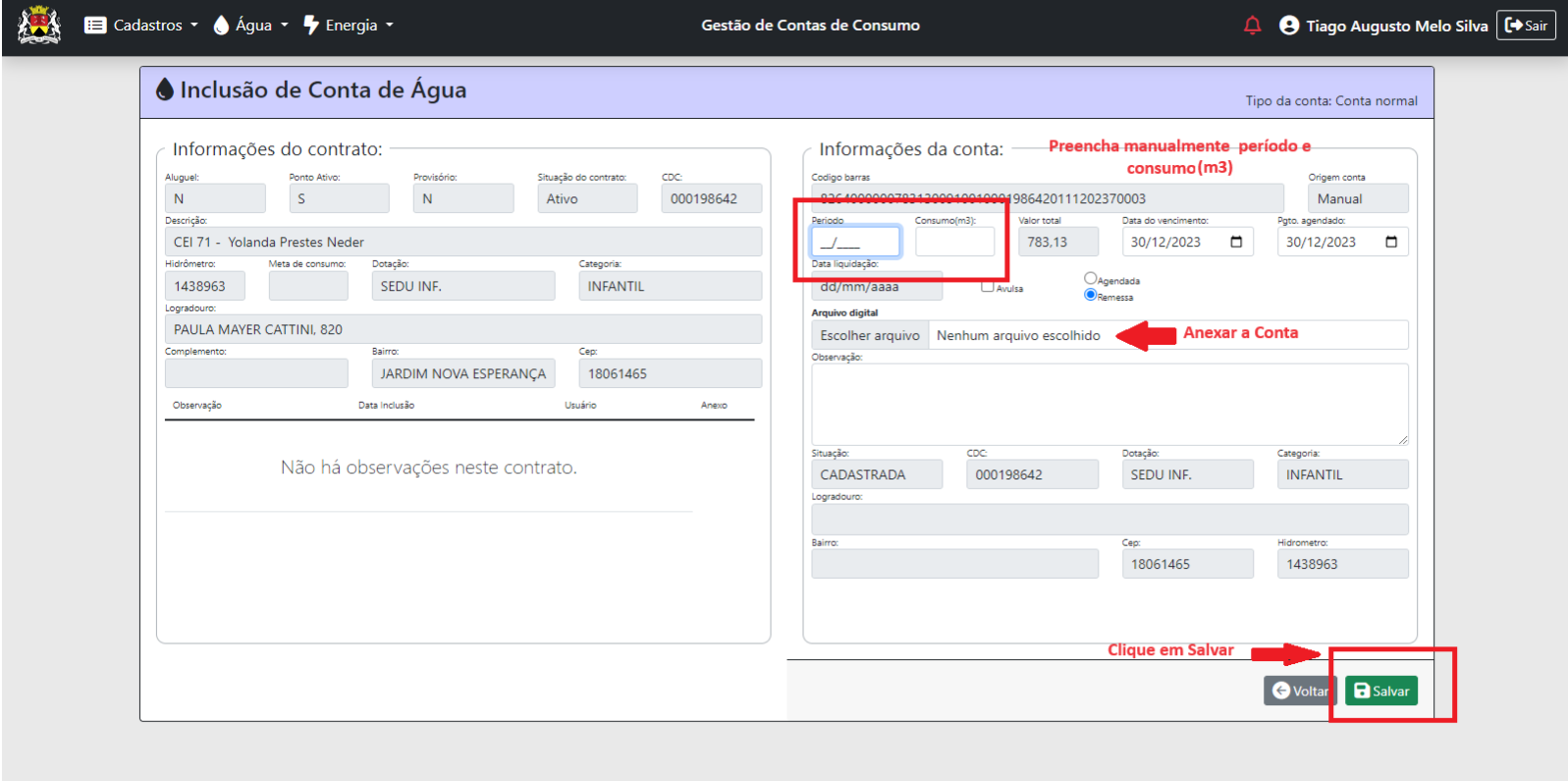Click the Usuário column header
The height and width of the screenshot is (781, 1568).
tap(580, 405)
